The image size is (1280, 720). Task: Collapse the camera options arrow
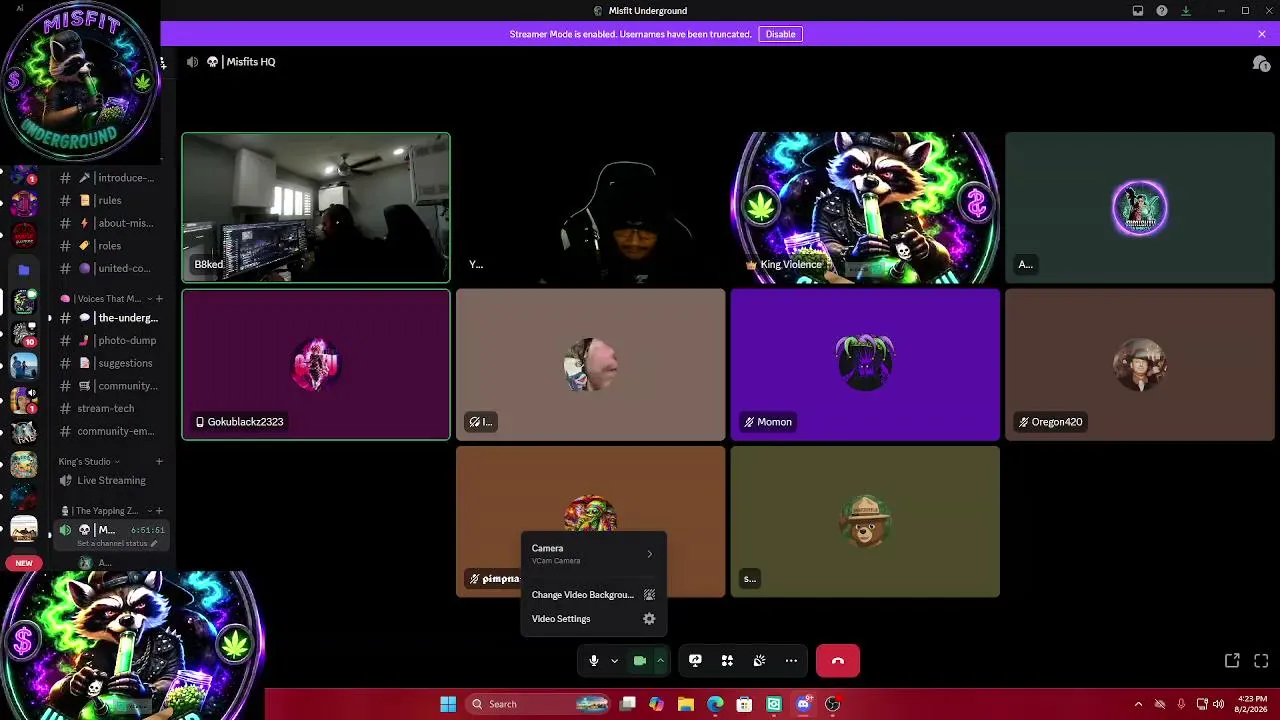click(x=660, y=661)
